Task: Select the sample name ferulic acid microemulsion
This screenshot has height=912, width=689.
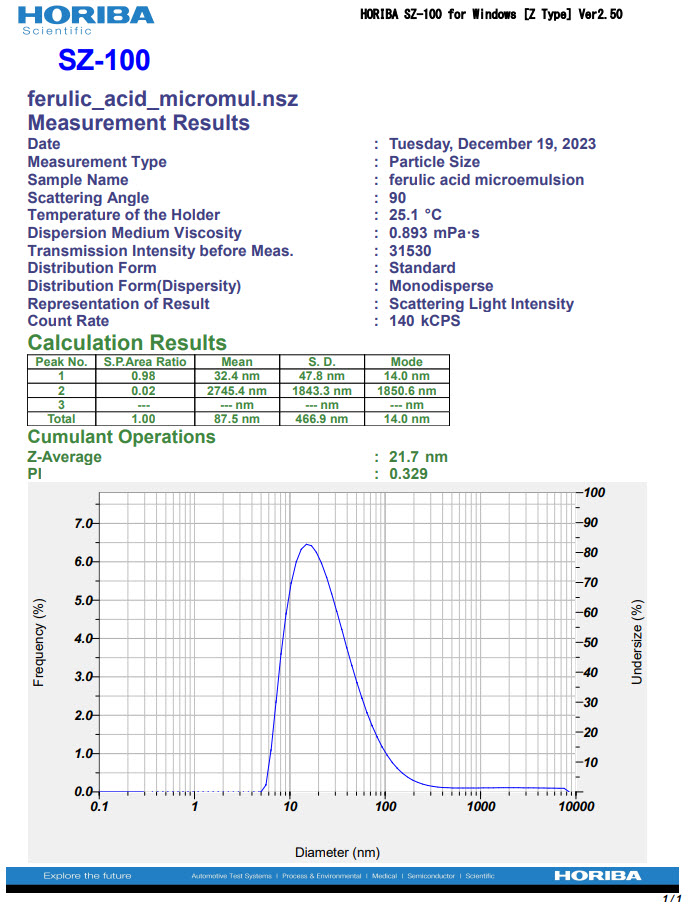Action: 487,180
